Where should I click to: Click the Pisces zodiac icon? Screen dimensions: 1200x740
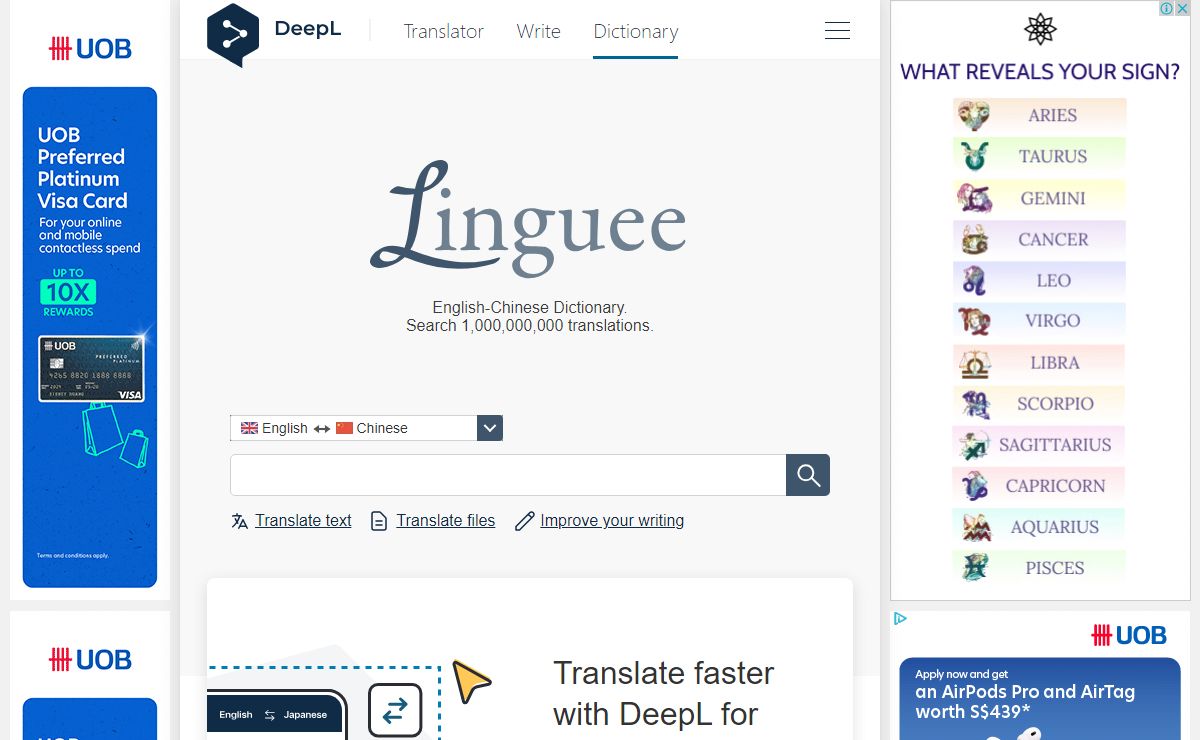[x=974, y=568]
